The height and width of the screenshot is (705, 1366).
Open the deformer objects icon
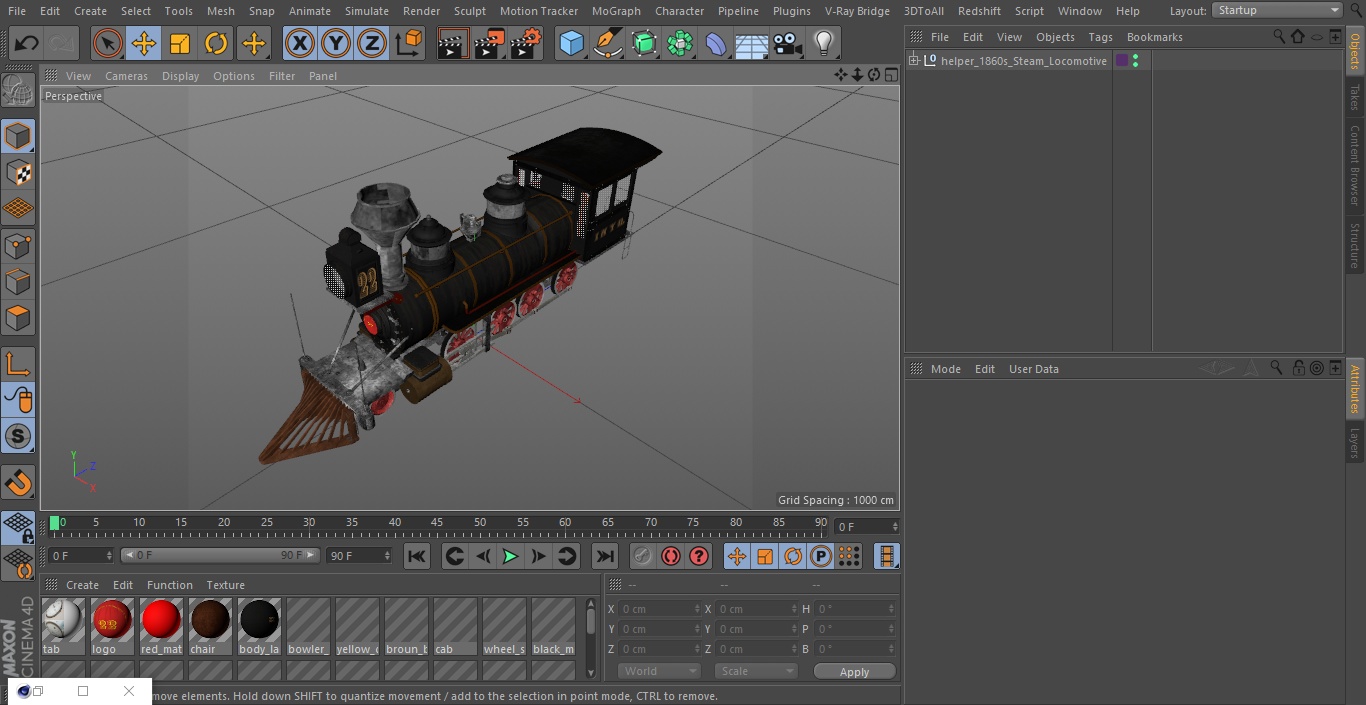tap(715, 43)
